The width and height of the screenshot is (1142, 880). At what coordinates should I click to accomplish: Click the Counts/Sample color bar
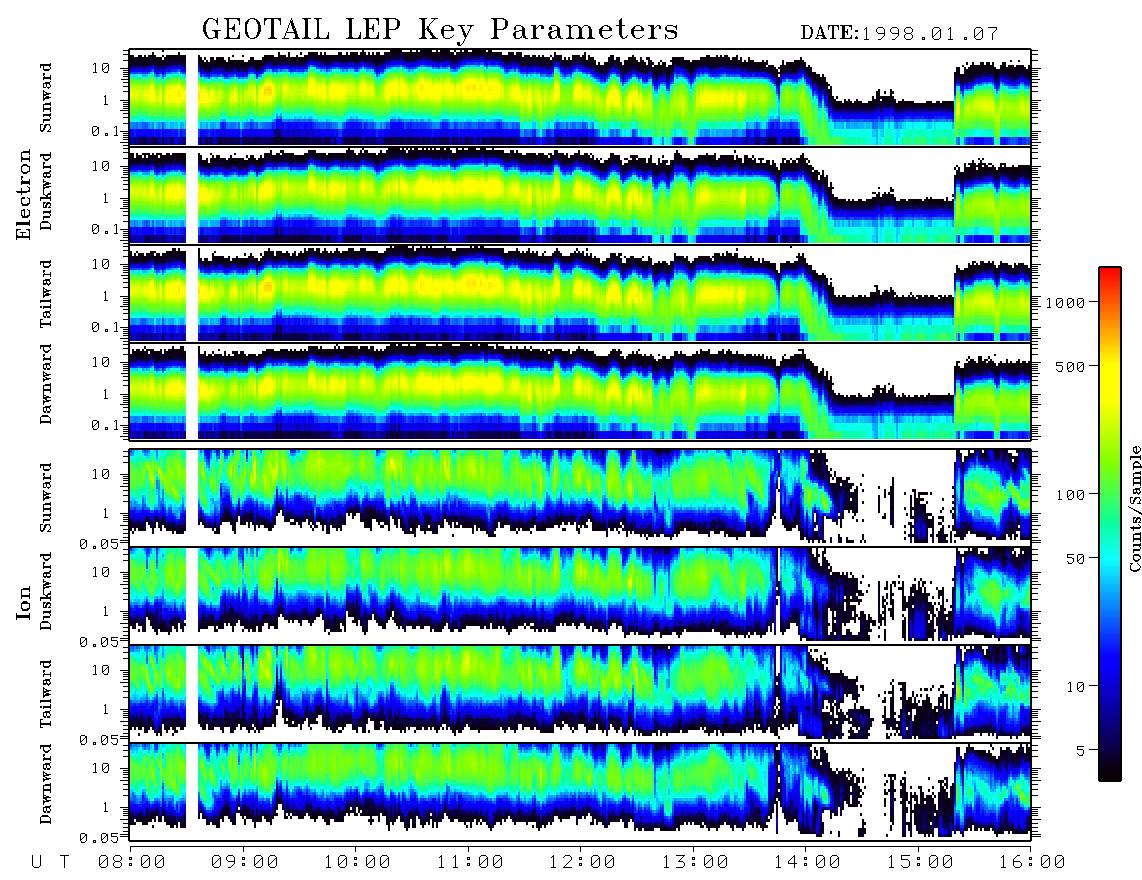tap(1110, 525)
